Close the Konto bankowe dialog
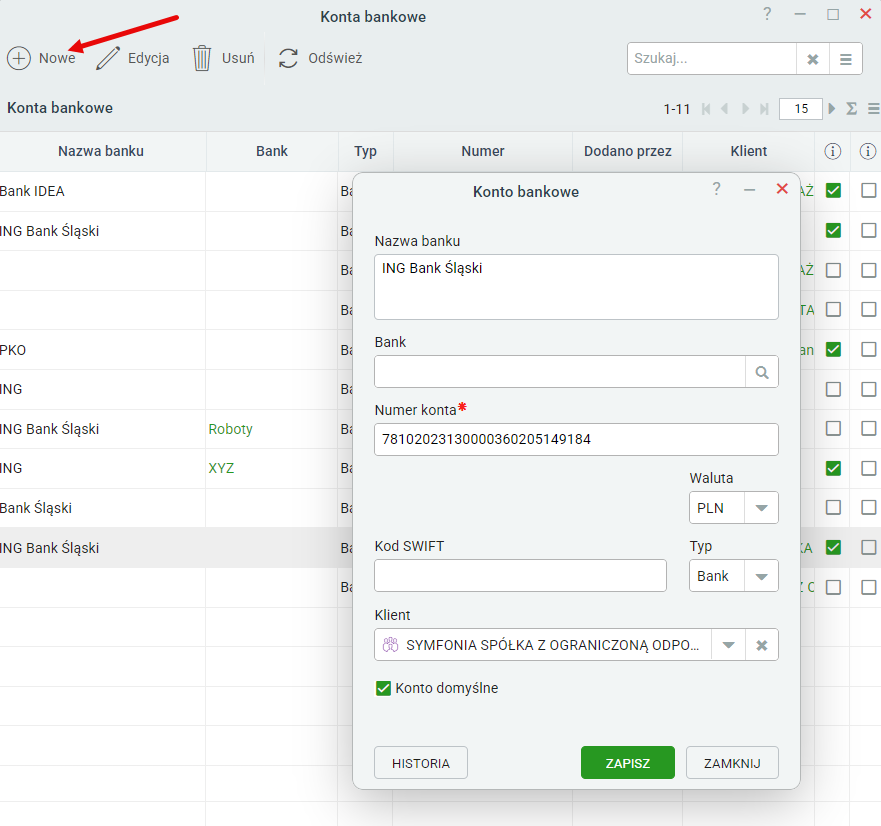 (782, 189)
